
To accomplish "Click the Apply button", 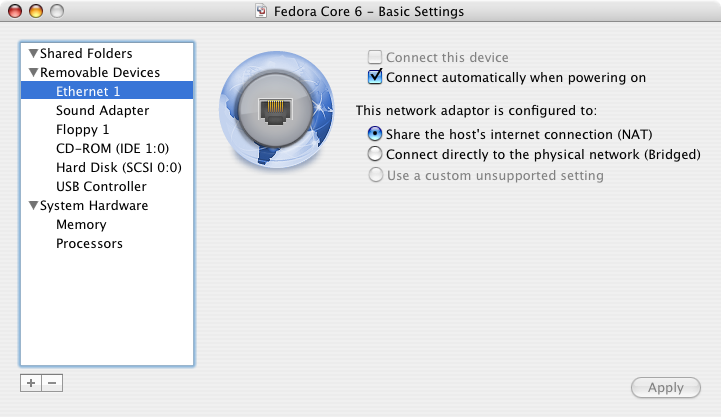I will point(665,388).
